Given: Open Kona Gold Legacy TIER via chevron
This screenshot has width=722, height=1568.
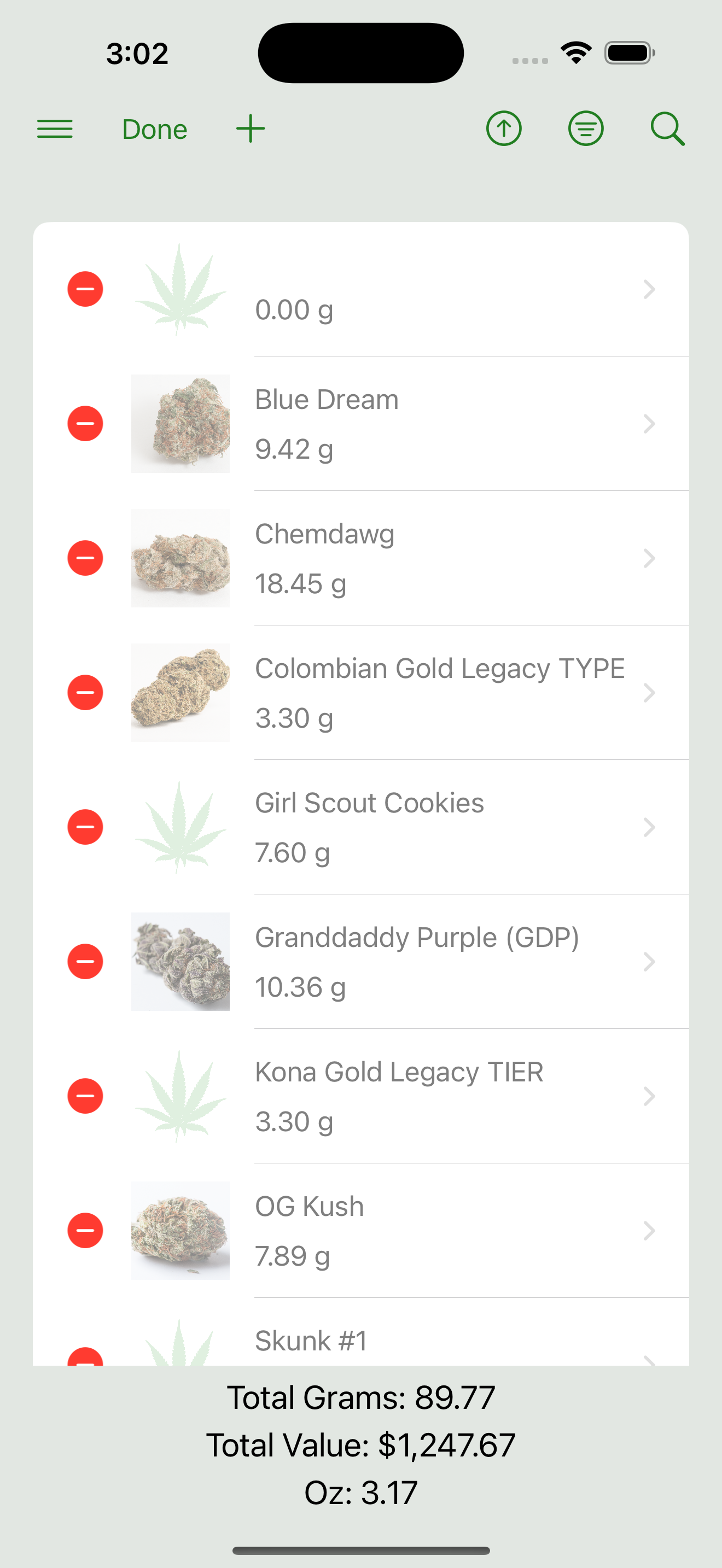Looking at the screenshot, I should click(x=649, y=1096).
